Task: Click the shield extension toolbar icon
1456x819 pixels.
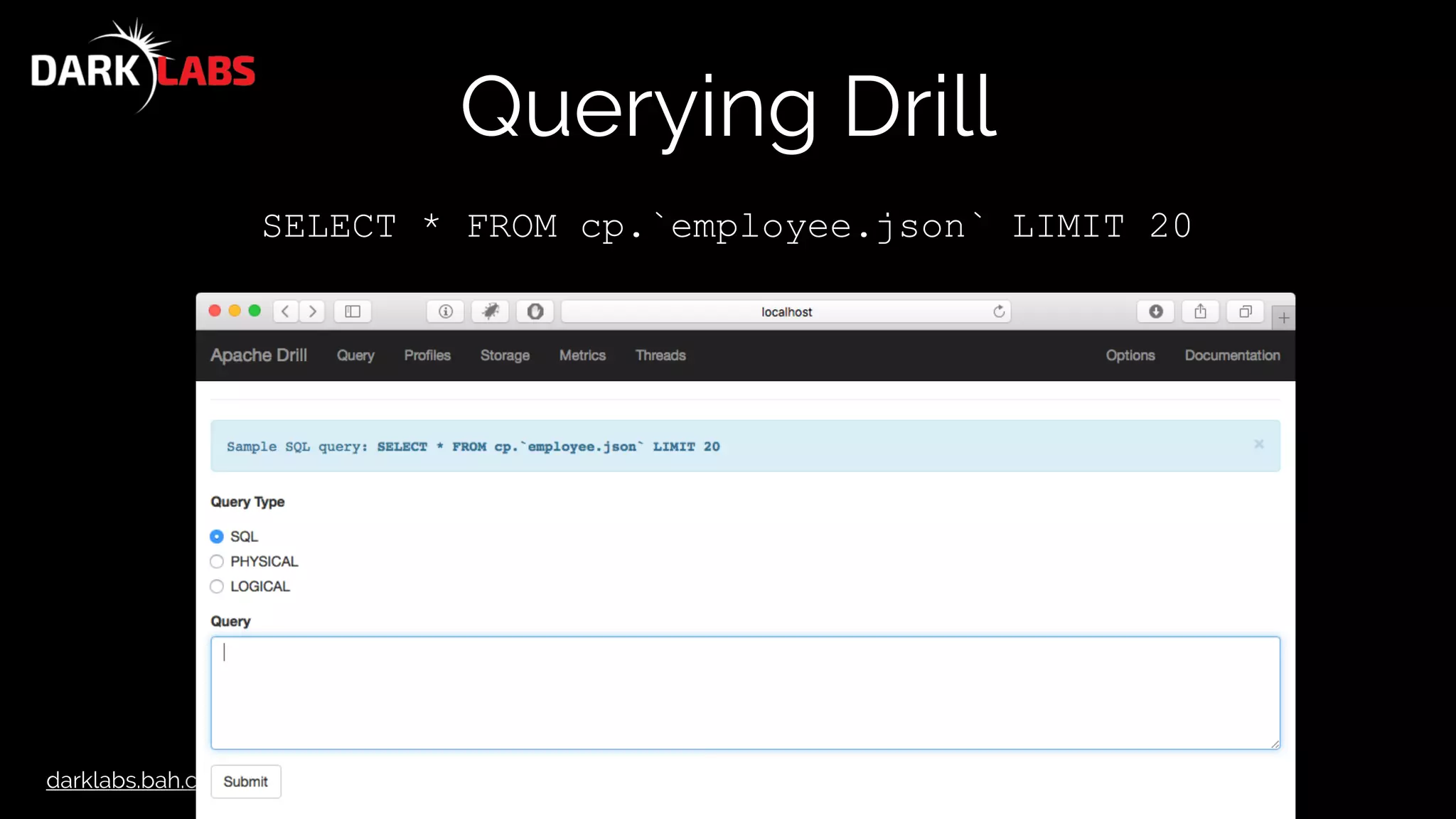Action: 535,311
